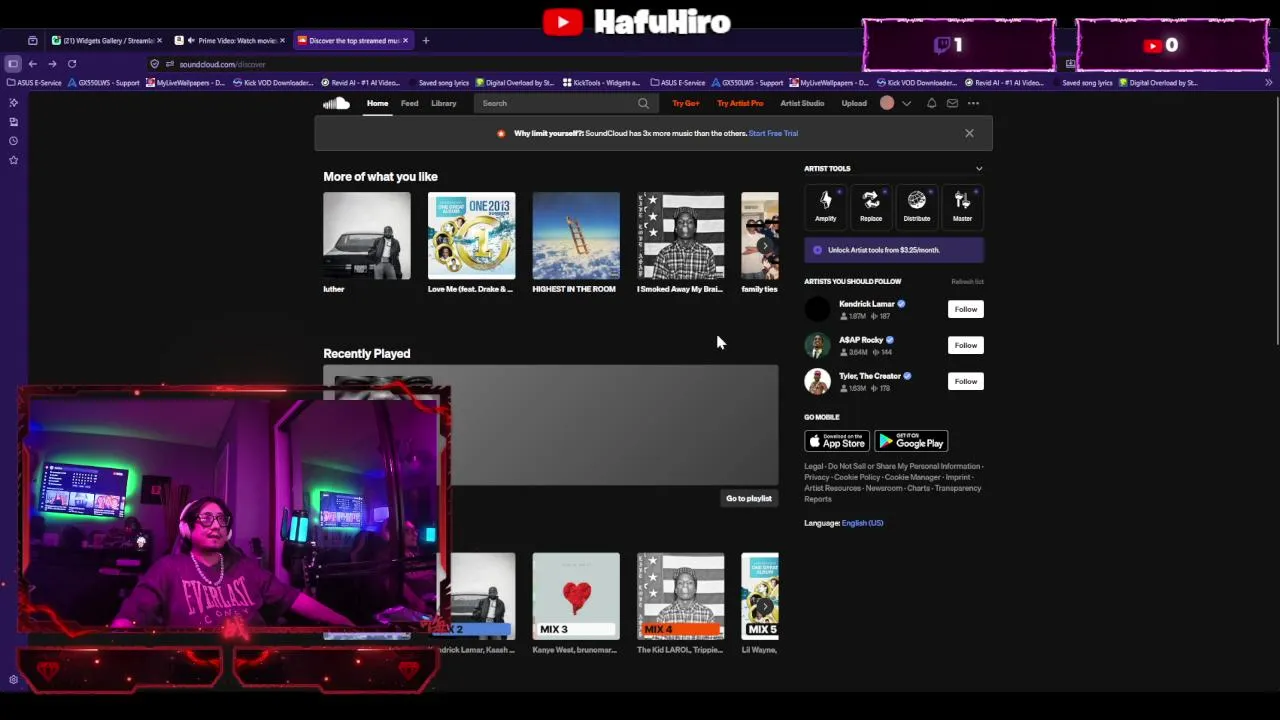Click the history clock icon in left sidebar
1280x720 pixels.
[x=13, y=141]
